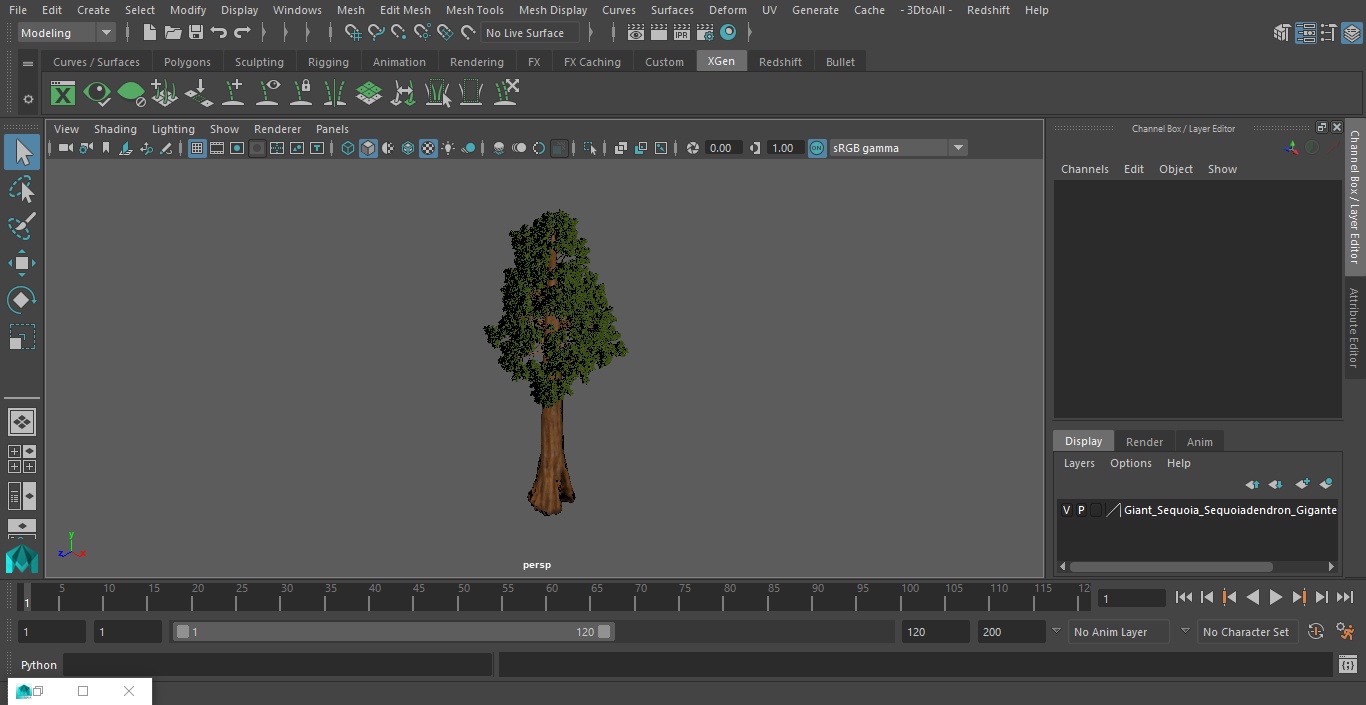Click the Save scene icon

point(196,33)
